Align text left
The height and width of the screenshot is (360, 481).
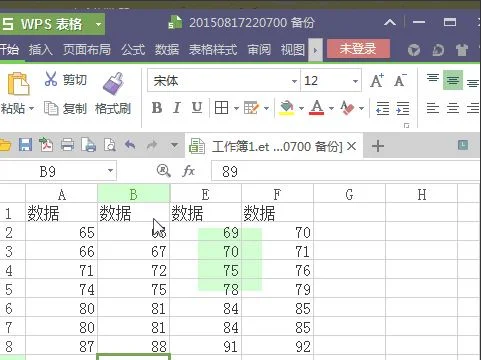point(433,108)
